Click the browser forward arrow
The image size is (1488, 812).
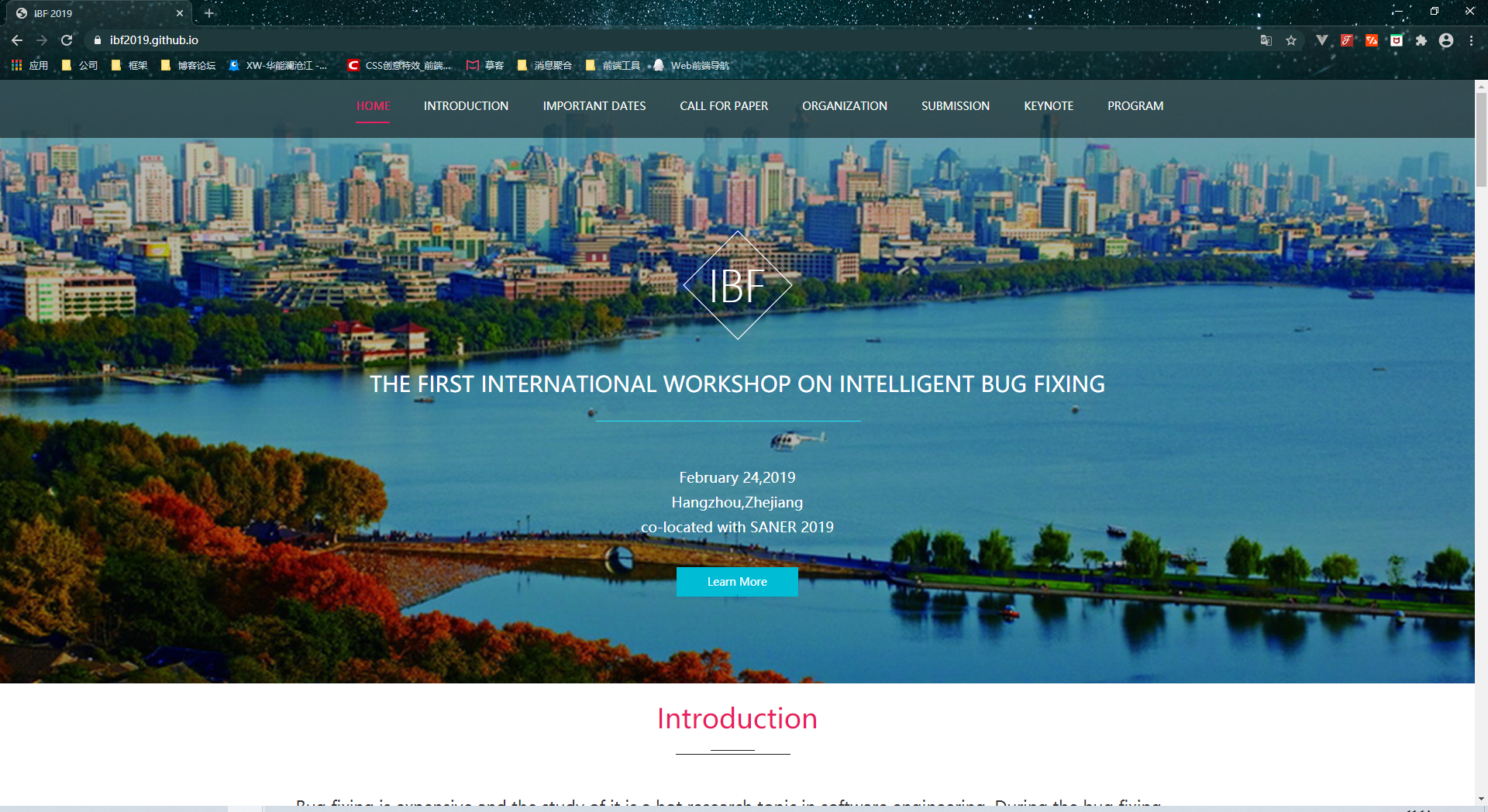point(42,40)
